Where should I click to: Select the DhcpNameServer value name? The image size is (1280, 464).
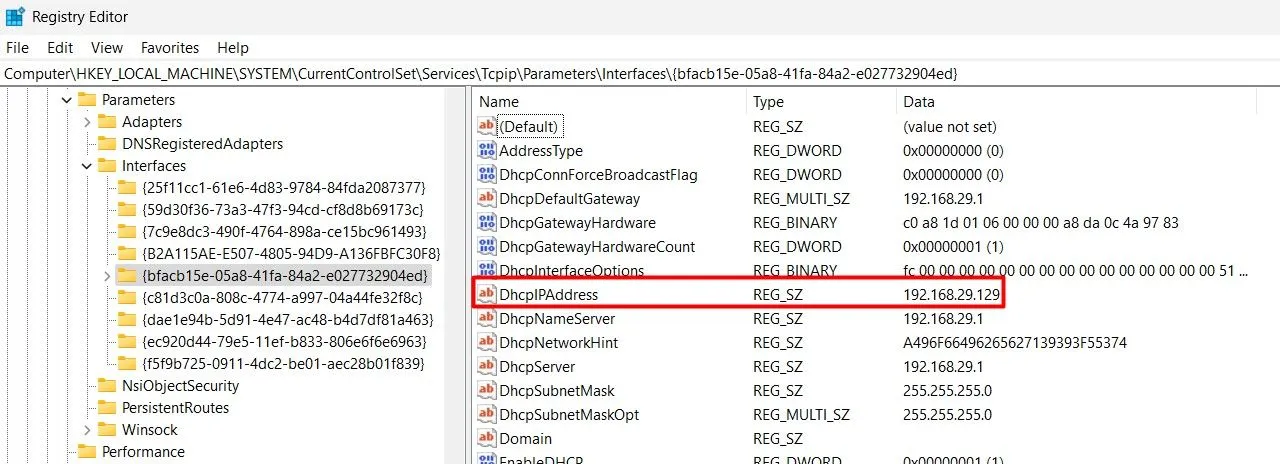pos(557,318)
